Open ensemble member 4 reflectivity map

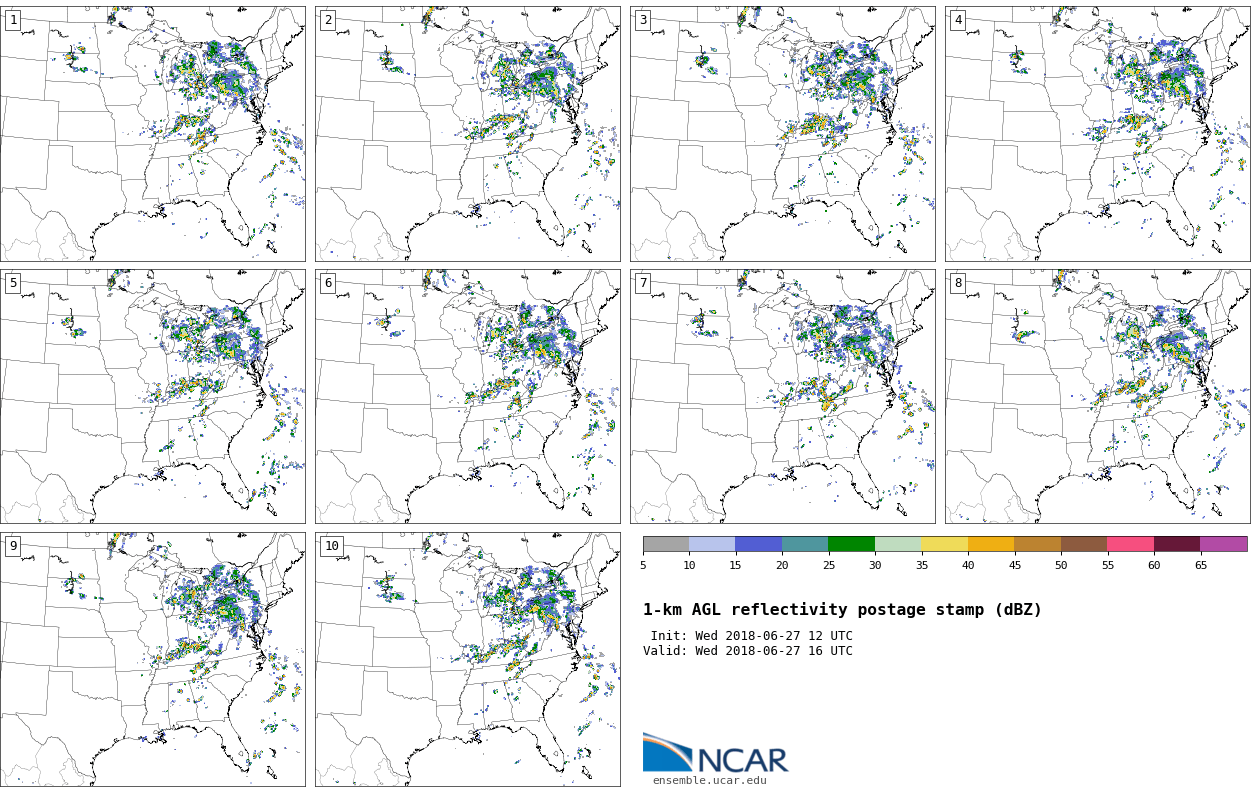click(x=1098, y=134)
